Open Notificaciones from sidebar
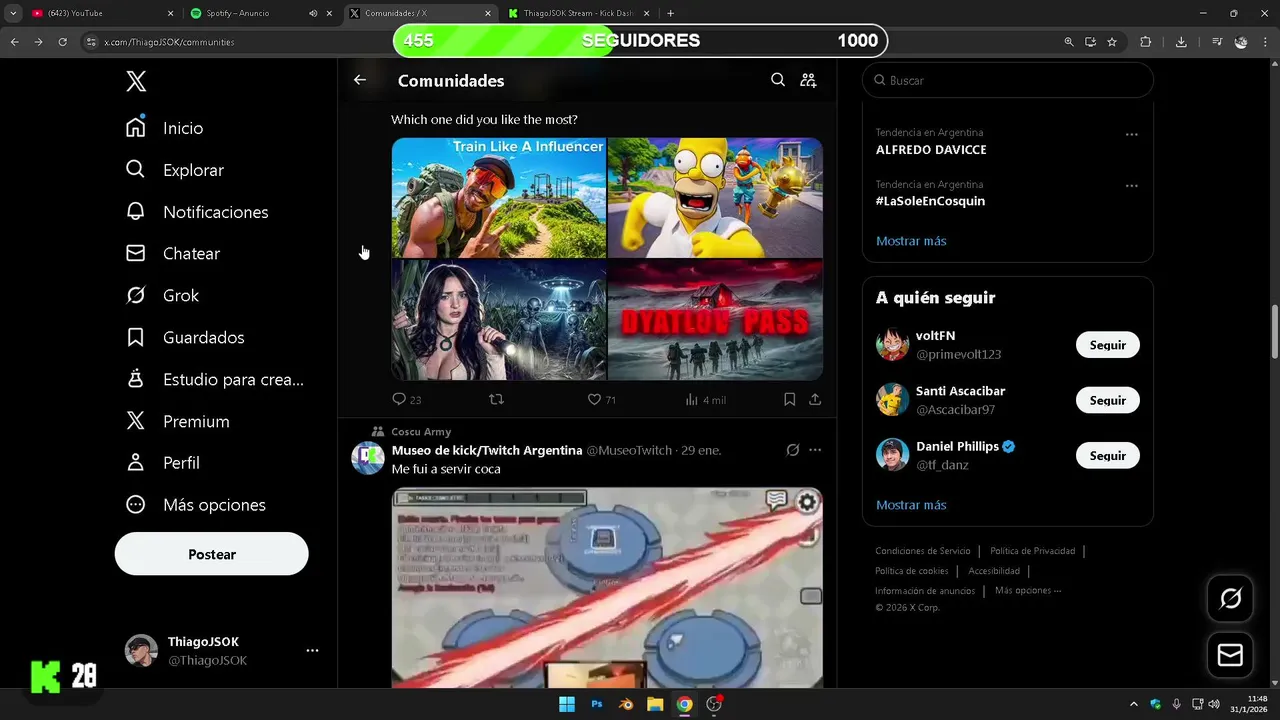 click(x=197, y=212)
